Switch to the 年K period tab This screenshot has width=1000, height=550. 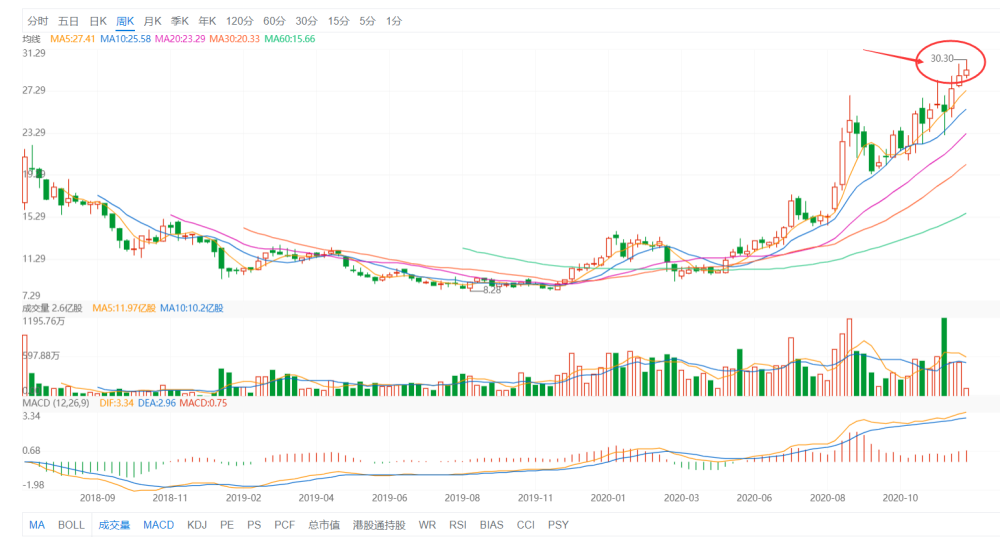coord(207,20)
